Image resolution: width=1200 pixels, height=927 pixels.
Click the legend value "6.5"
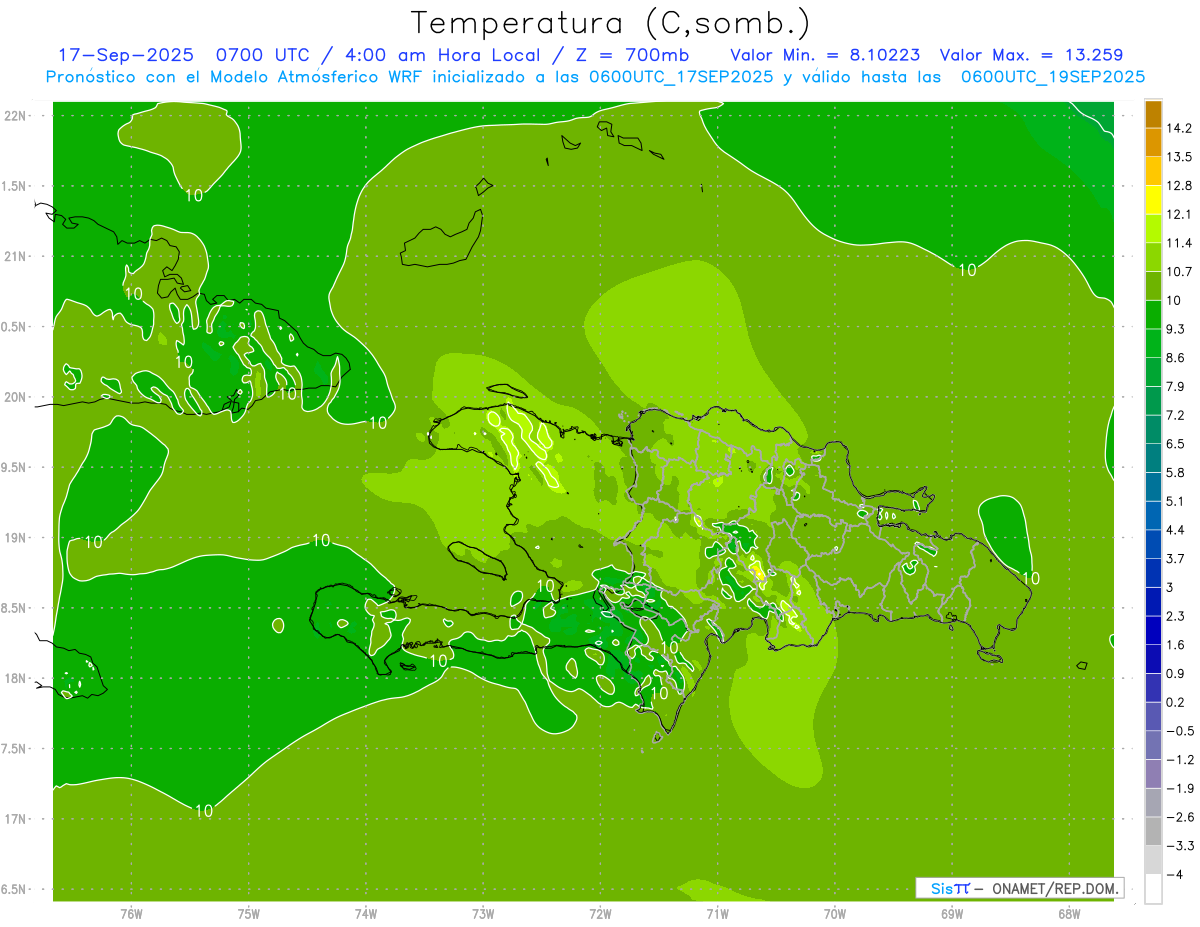1176,444
